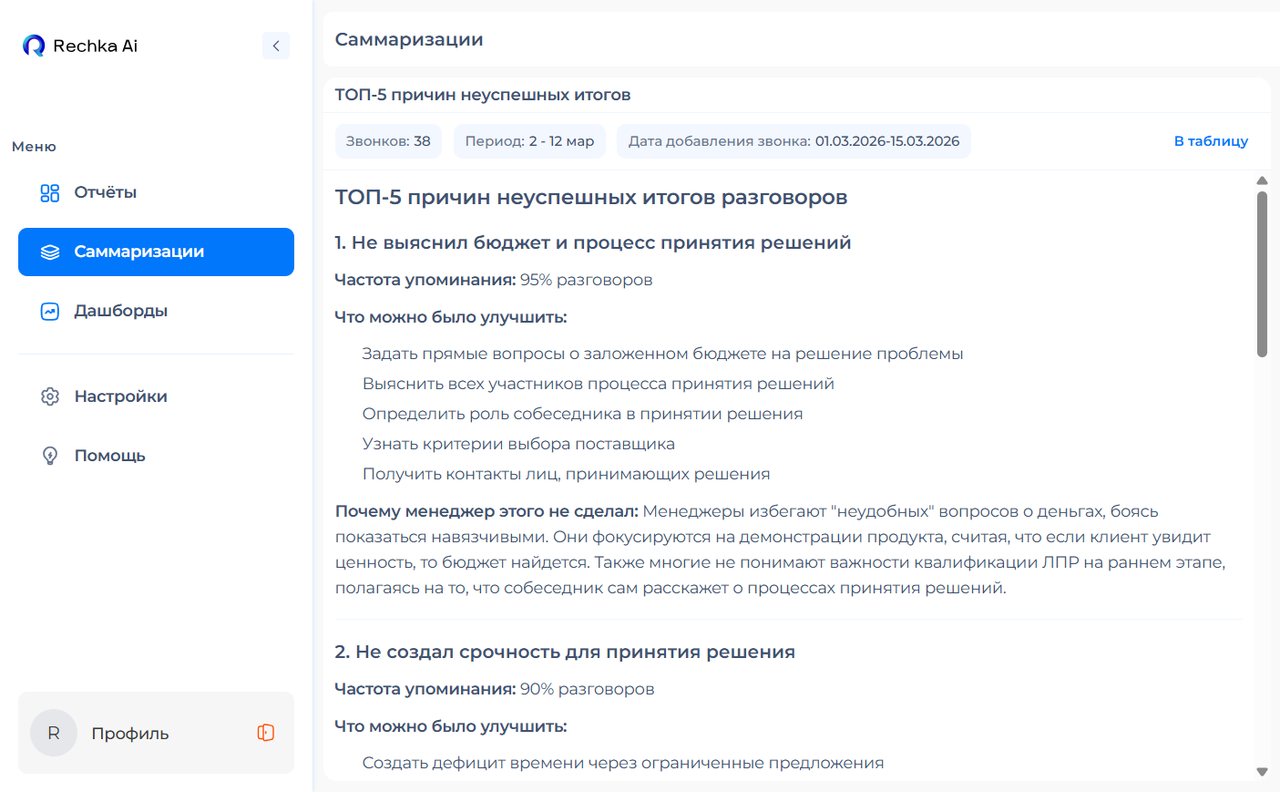Click the orange logout icon in the profile card
Viewport: 1280px width, 792px height.
point(266,733)
